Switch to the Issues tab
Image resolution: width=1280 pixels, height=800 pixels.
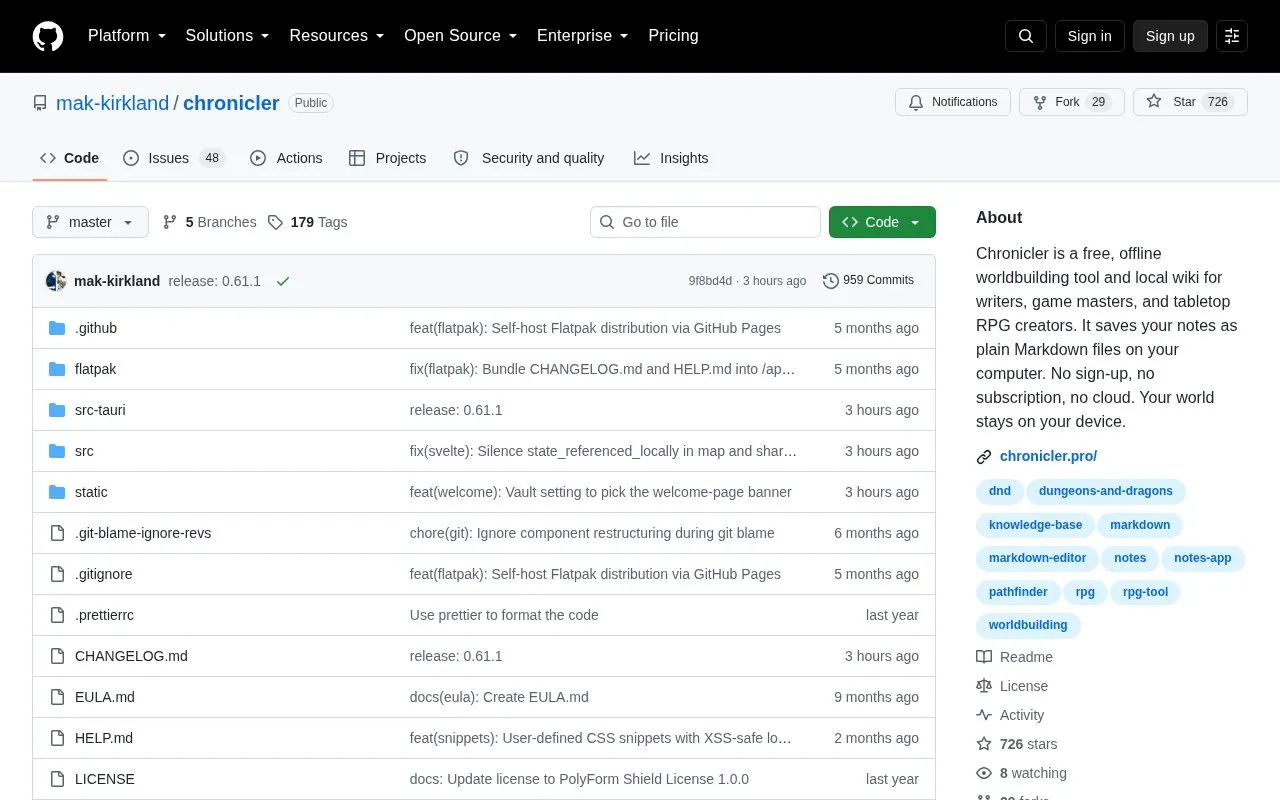pos(174,158)
